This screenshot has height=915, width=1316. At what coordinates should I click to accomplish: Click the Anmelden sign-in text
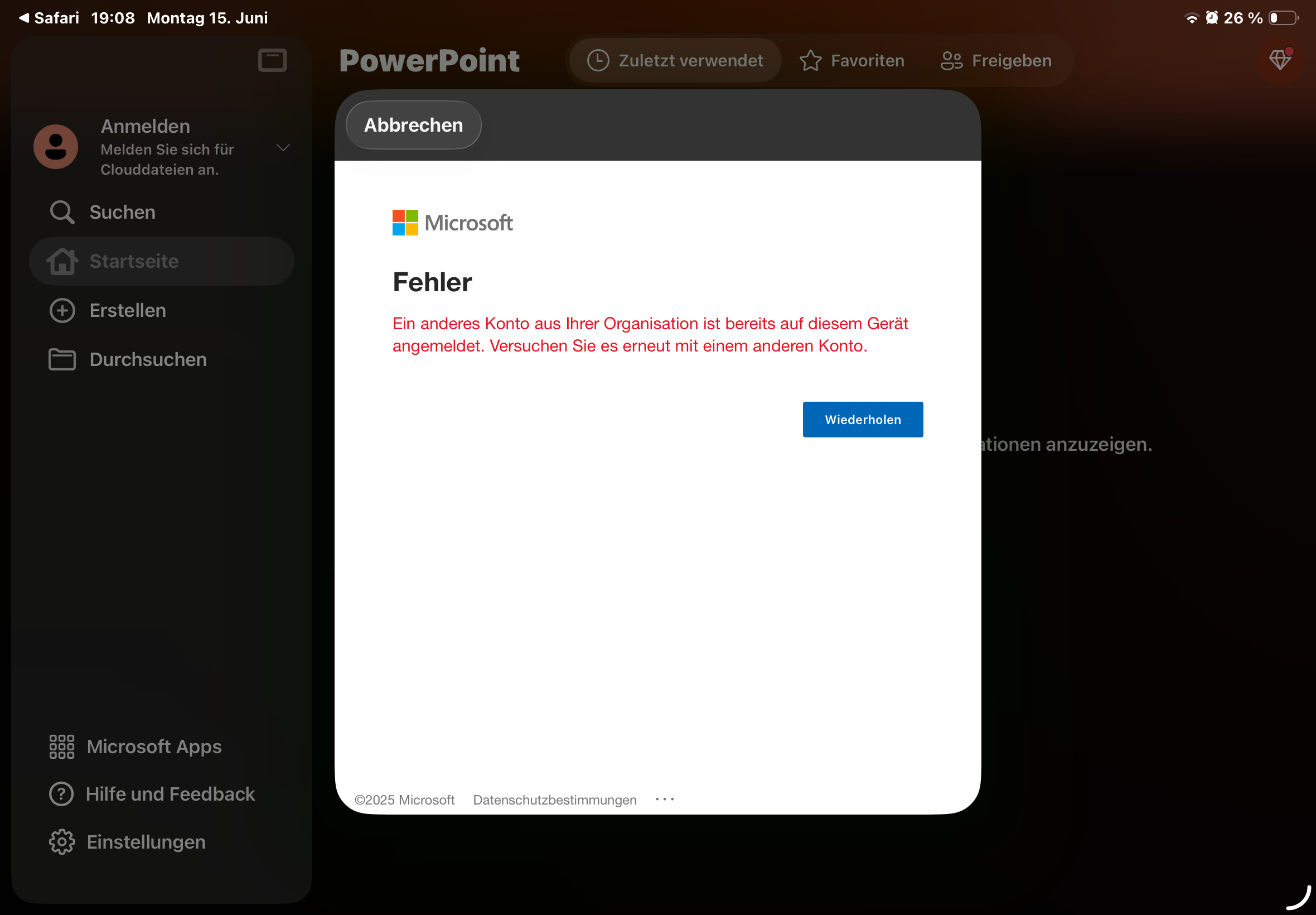(x=146, y=126)
